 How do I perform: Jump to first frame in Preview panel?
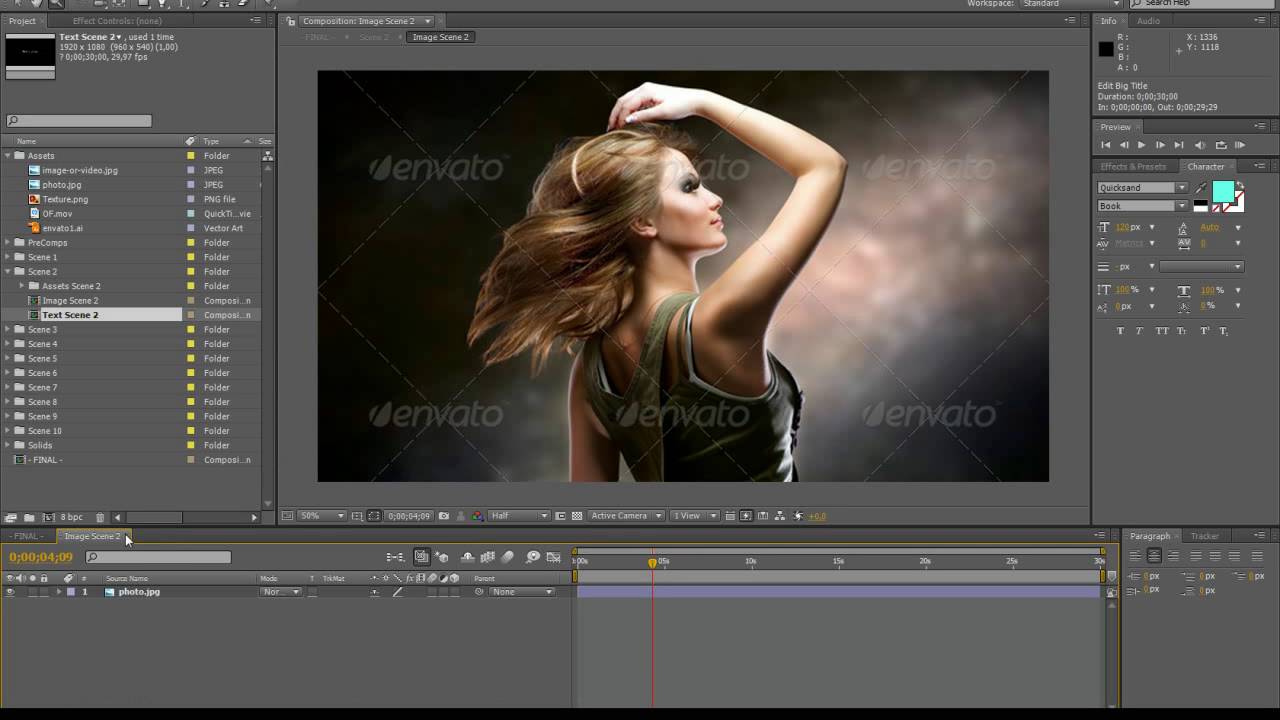pyautogui.click(x=1106, y=145)
